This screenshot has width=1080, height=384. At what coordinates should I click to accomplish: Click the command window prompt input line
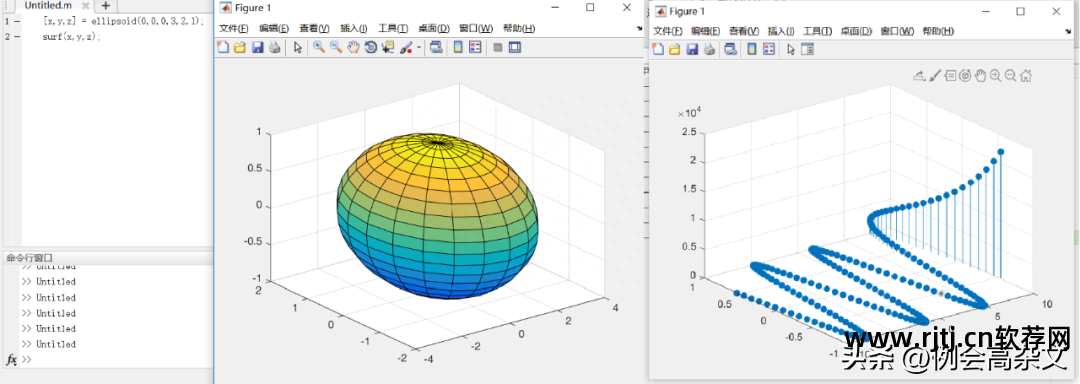(x=117, y=359)
